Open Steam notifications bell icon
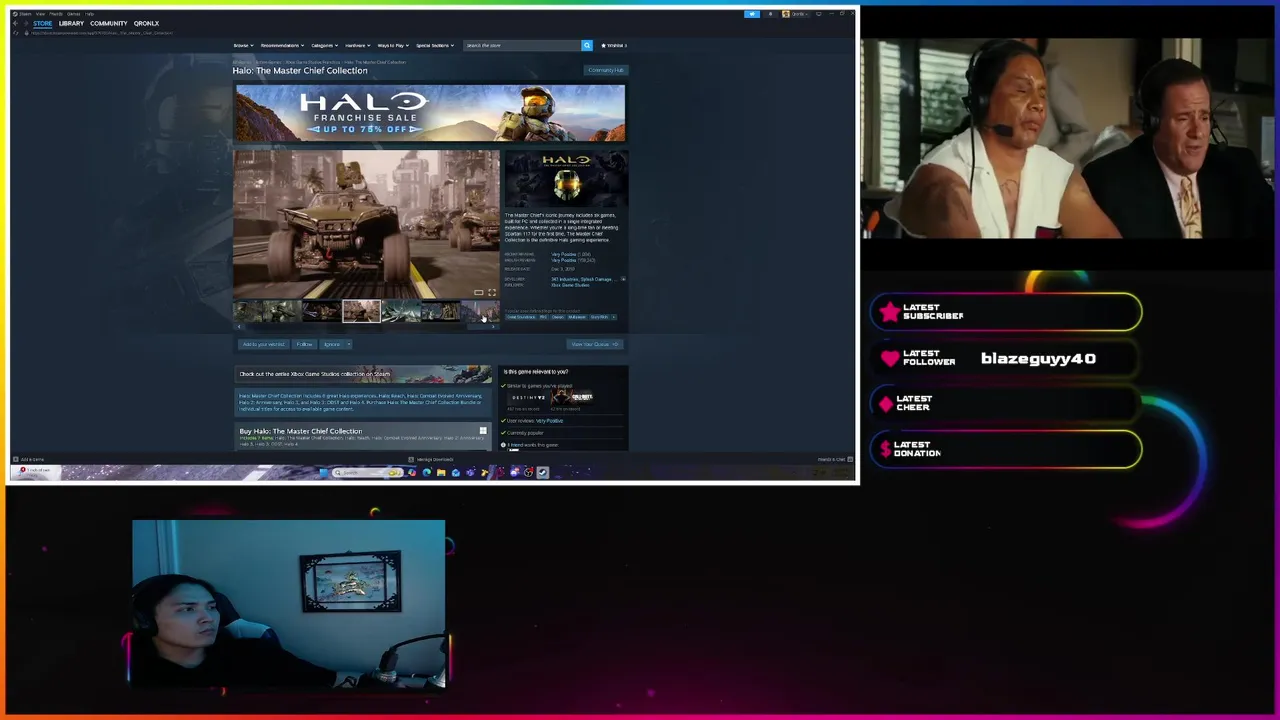This screenshot has height=720, width=1280. 770,14
